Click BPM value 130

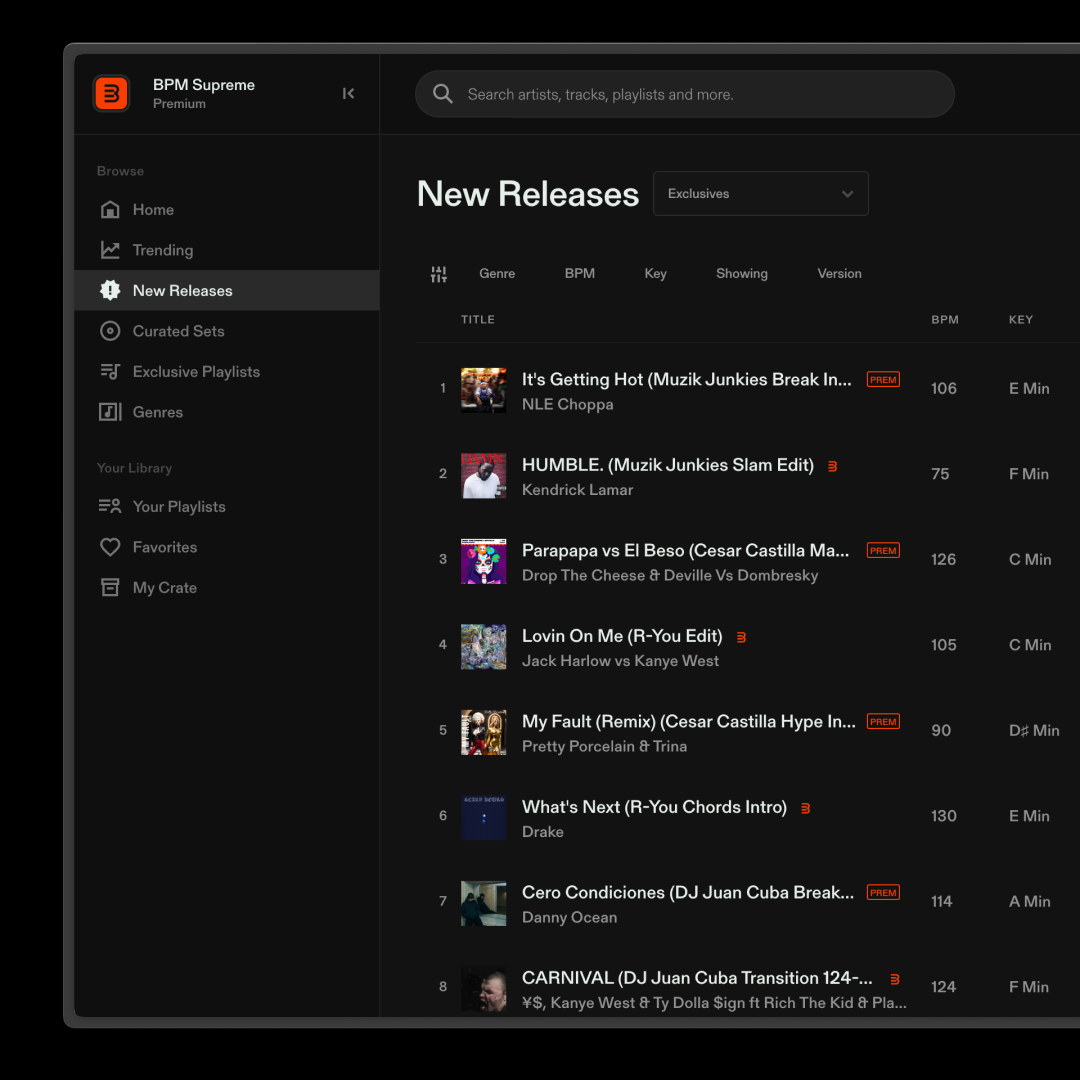(x=944, y=816)
